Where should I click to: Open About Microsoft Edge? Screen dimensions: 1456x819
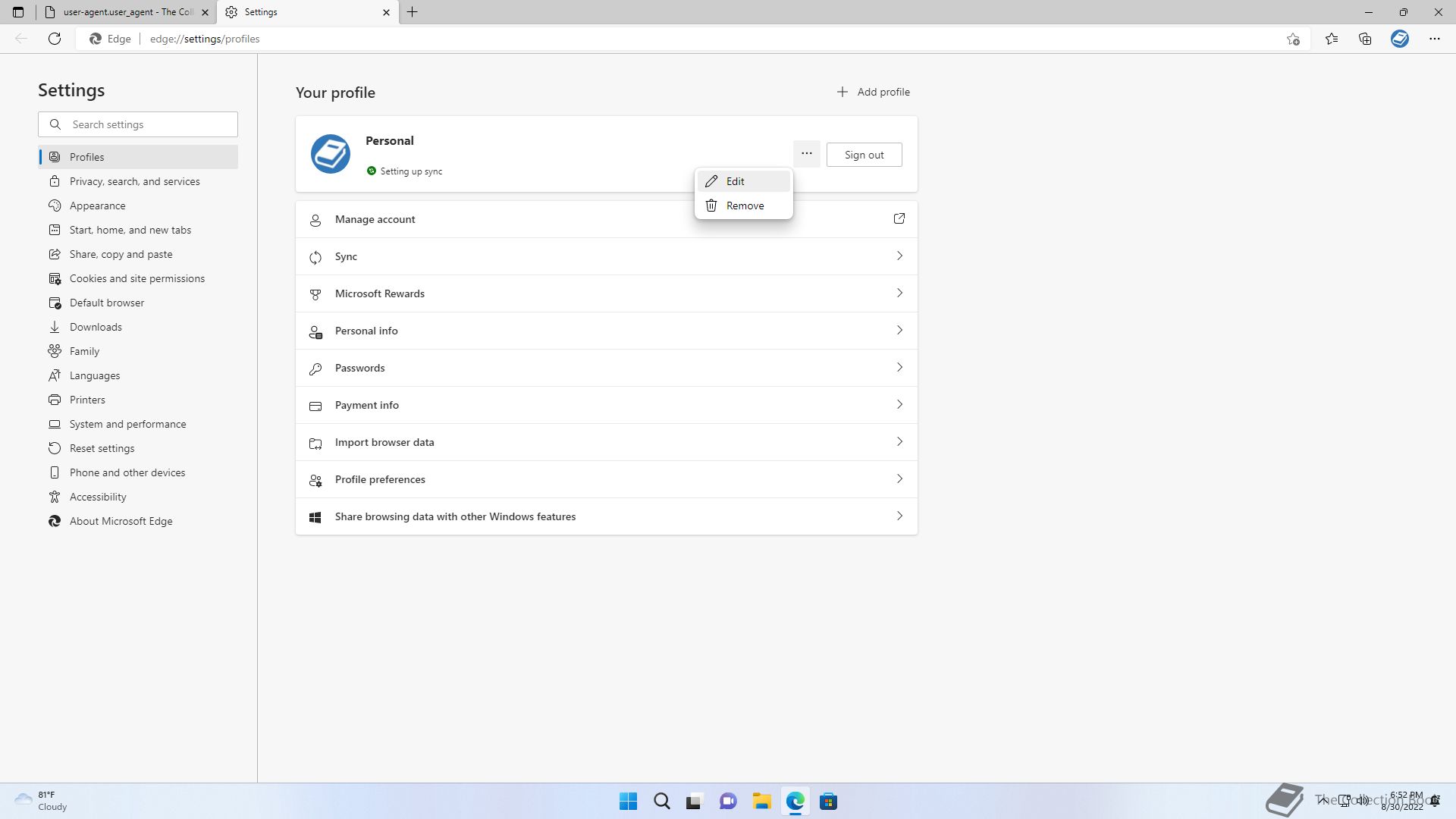click(138, 521)
